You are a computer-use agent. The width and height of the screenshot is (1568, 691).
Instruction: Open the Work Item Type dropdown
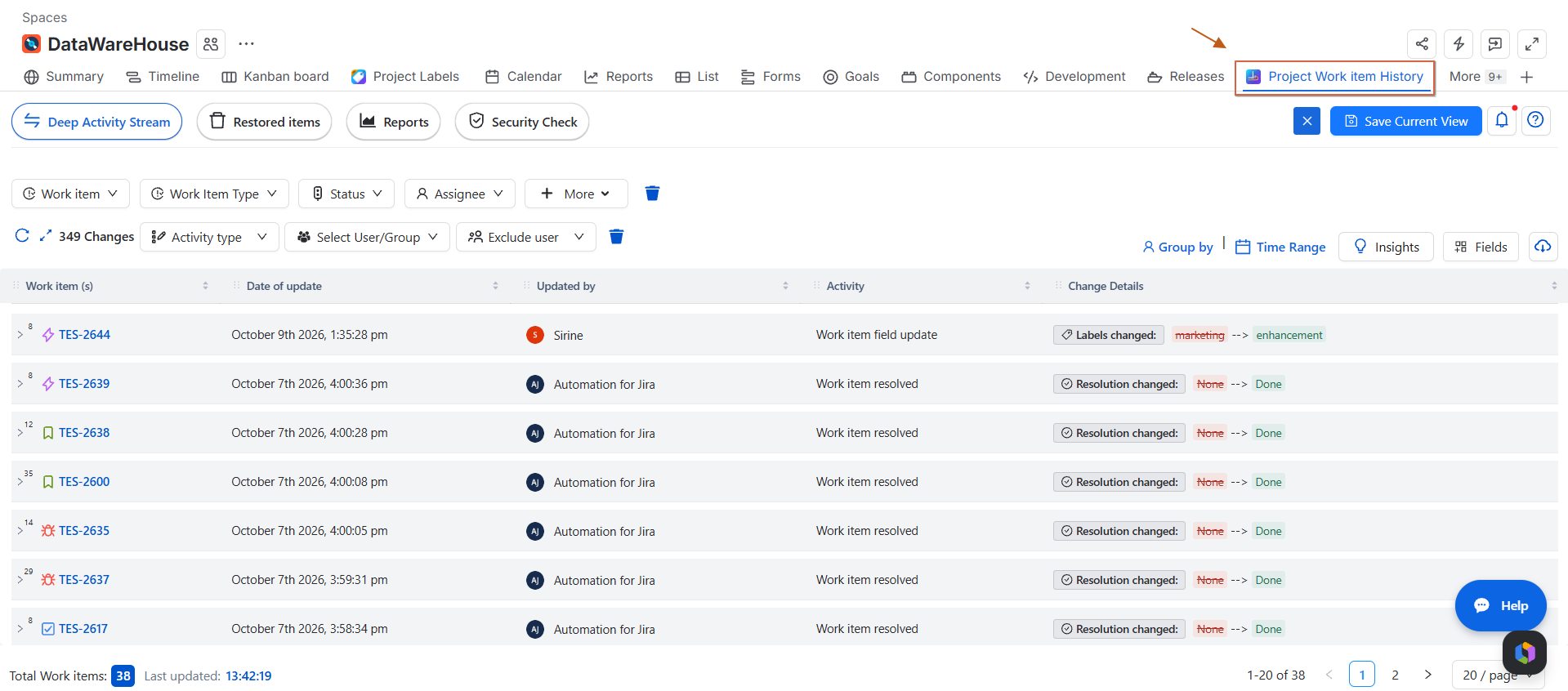pyautogui.click(x=214, y=194)
